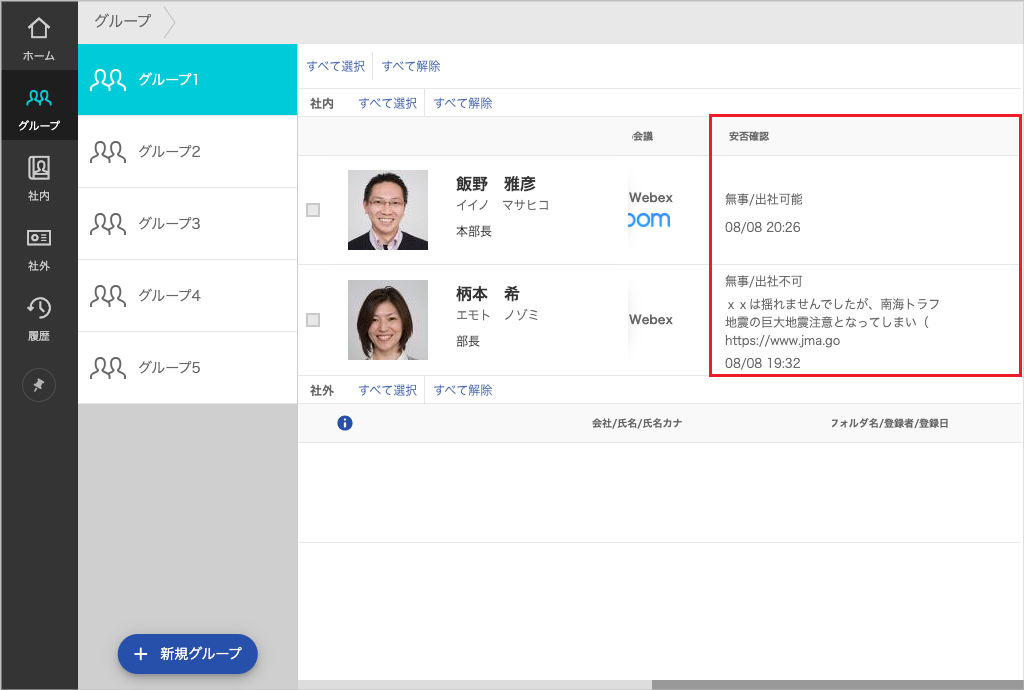Viewport: 1024px width, 690px height.
Task: Click the blue info icon in 社外 header
Action: [x=345, y=423]
